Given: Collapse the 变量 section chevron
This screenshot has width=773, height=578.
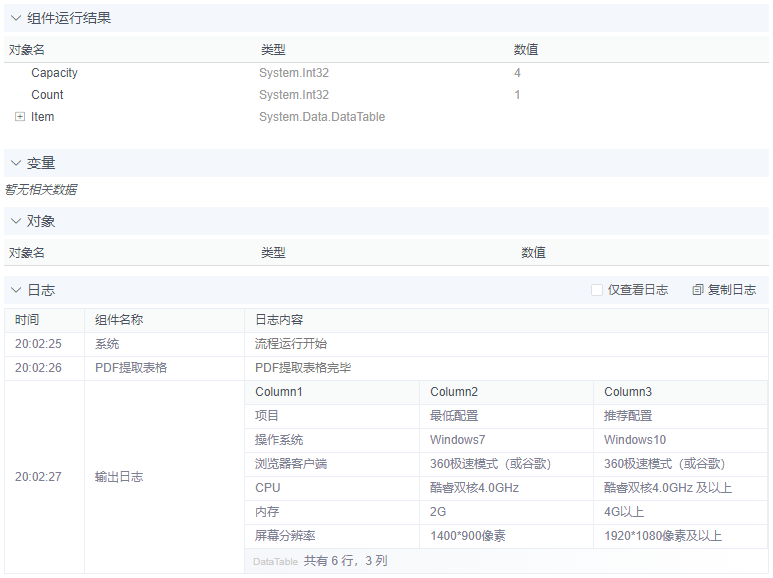Looking at the screenshot, I should click(16, 163).
